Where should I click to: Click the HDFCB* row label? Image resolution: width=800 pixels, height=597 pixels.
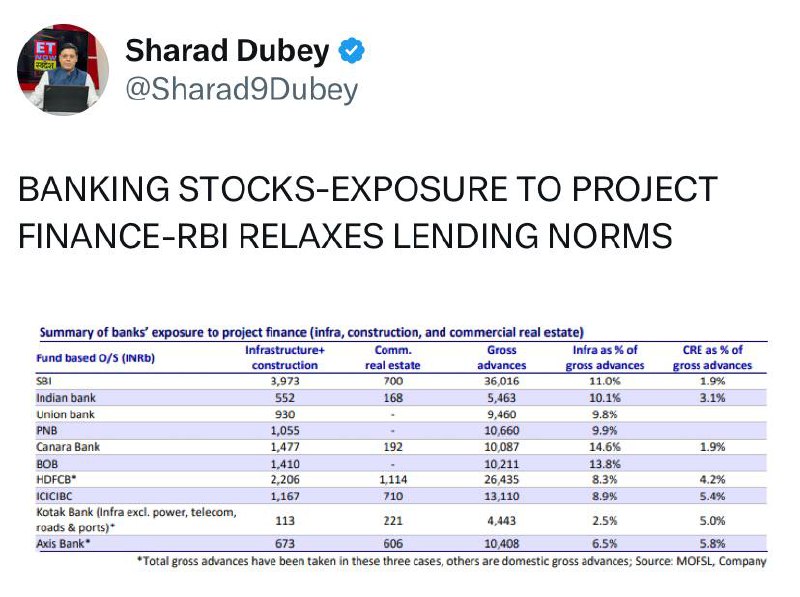click(x=56, y=480)
